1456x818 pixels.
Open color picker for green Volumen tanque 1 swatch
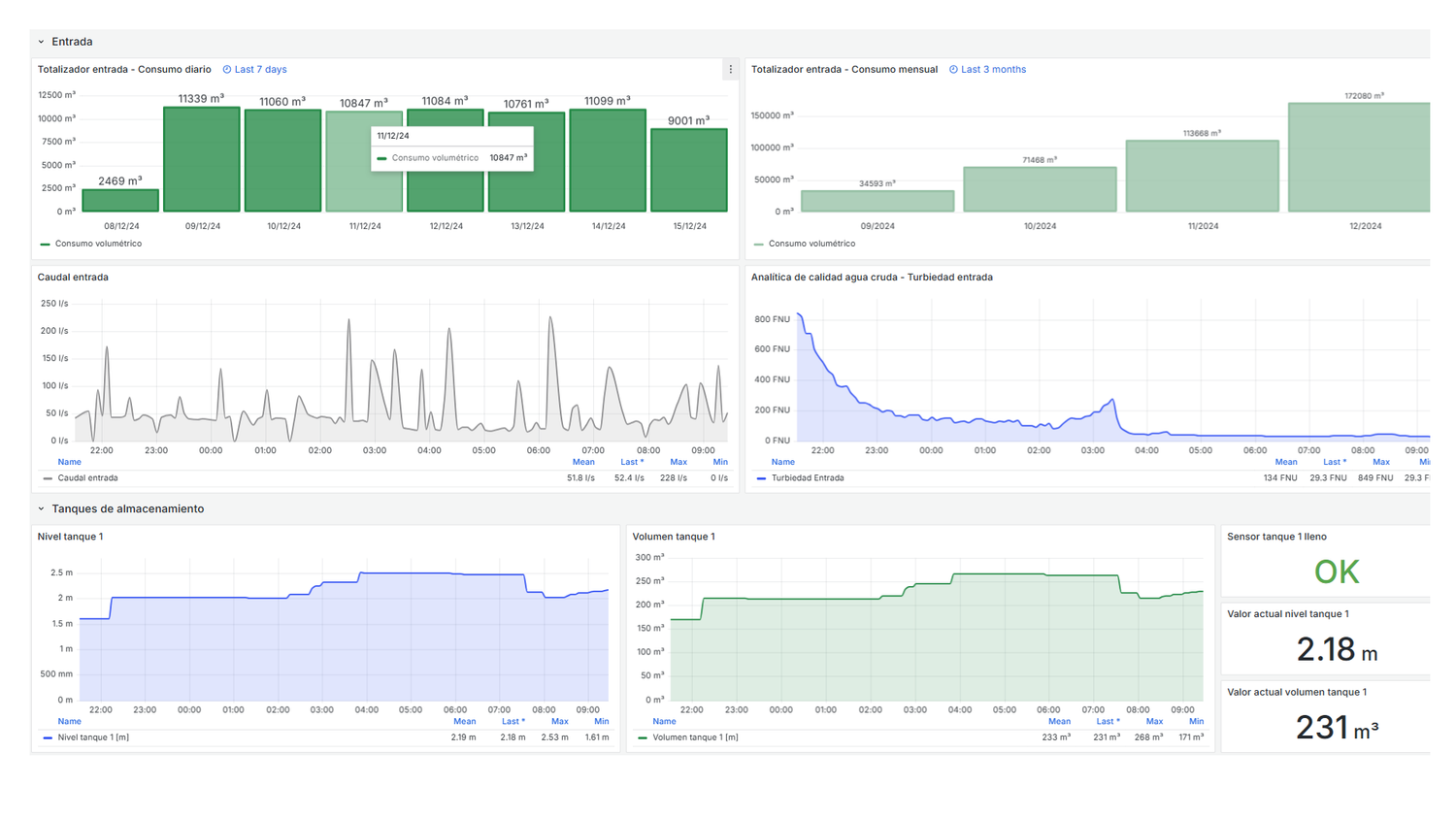(643, 737)
